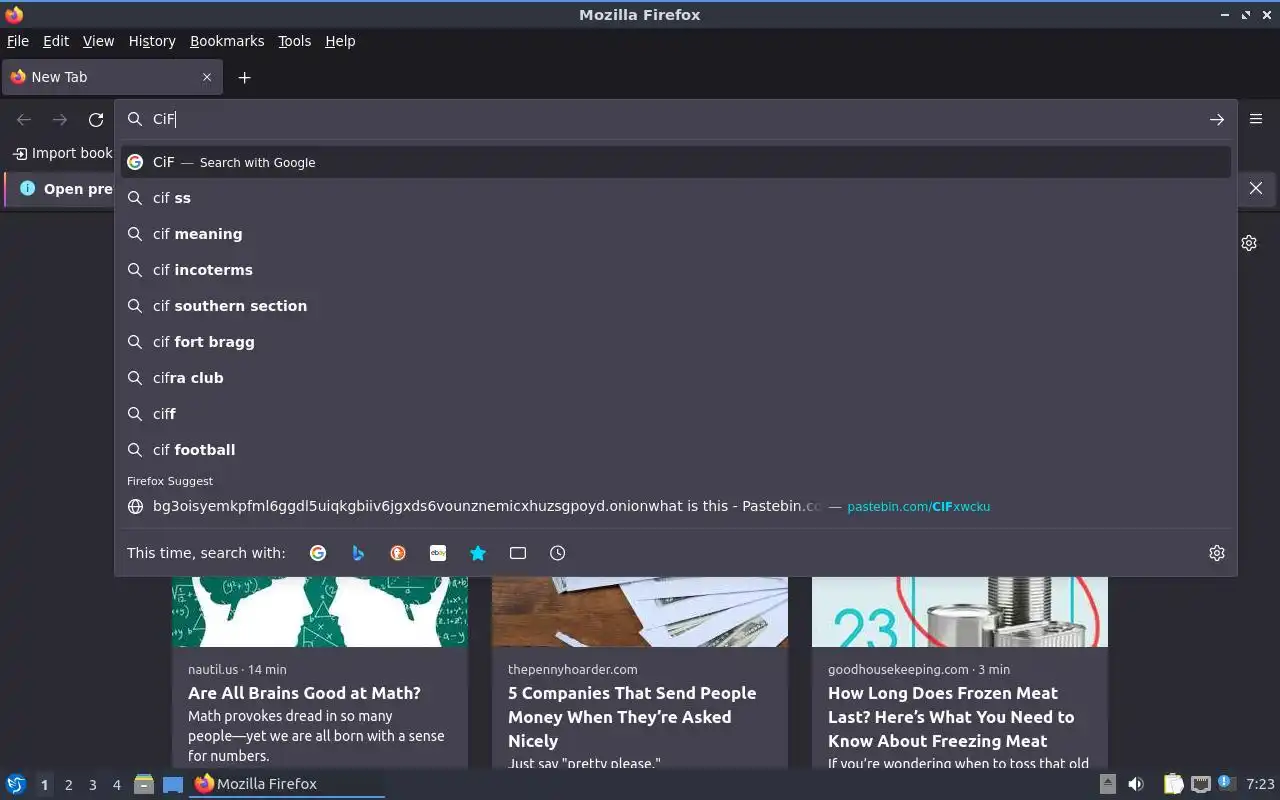Image resolution: width=1280 pixels, height=800 pixels.
Task: Open 'Are All Brains Good at Math?' article
Action: click(304, 693)
